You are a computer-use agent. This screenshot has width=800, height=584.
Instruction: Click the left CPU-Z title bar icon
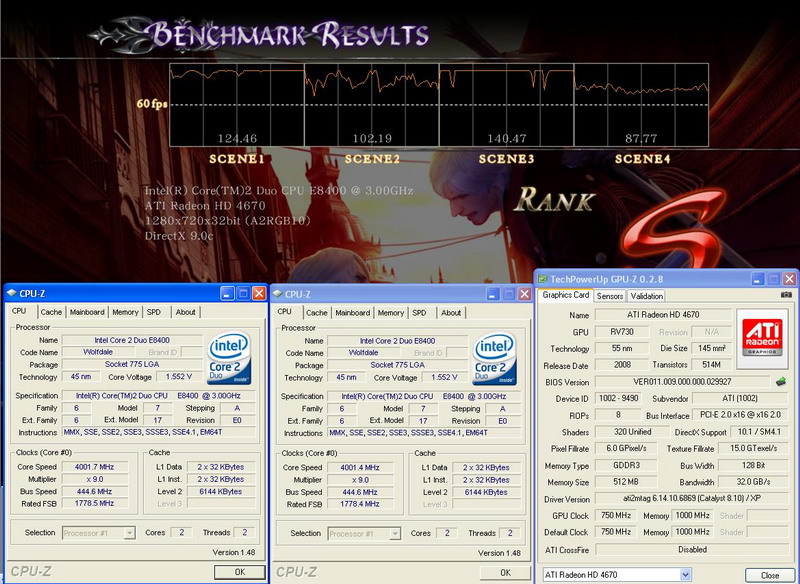point(12,293)
